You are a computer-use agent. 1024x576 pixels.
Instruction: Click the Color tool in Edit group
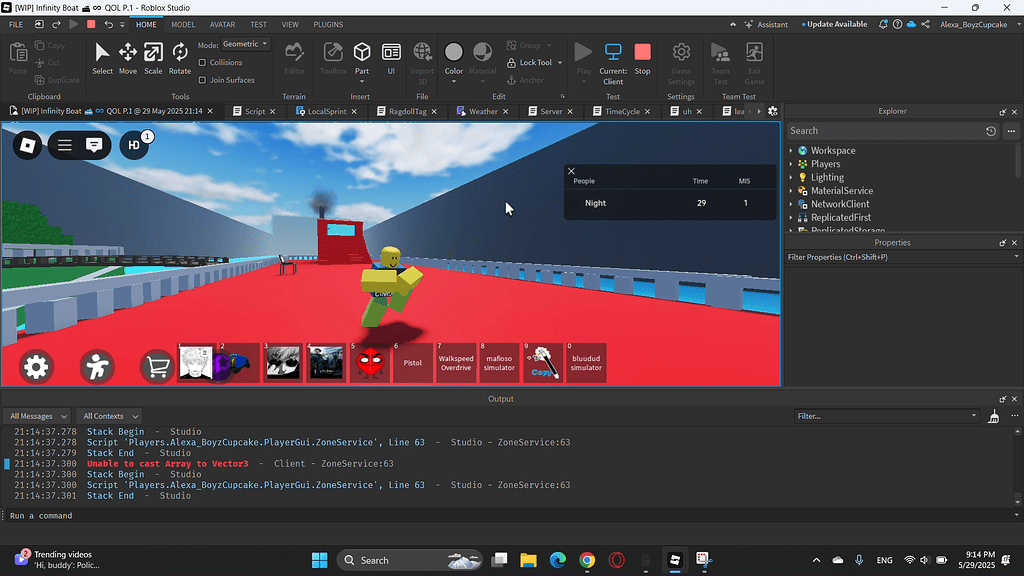click(x=453, y=59)
